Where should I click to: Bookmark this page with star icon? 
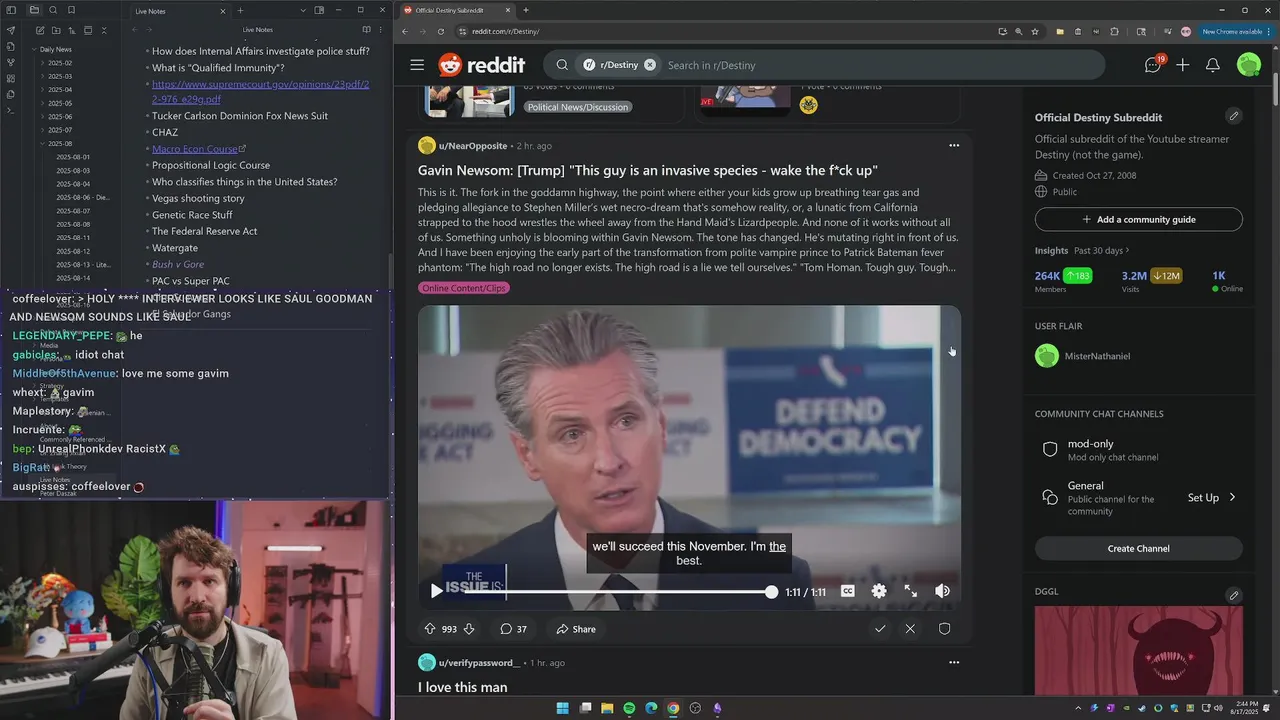coord(1035,31)
